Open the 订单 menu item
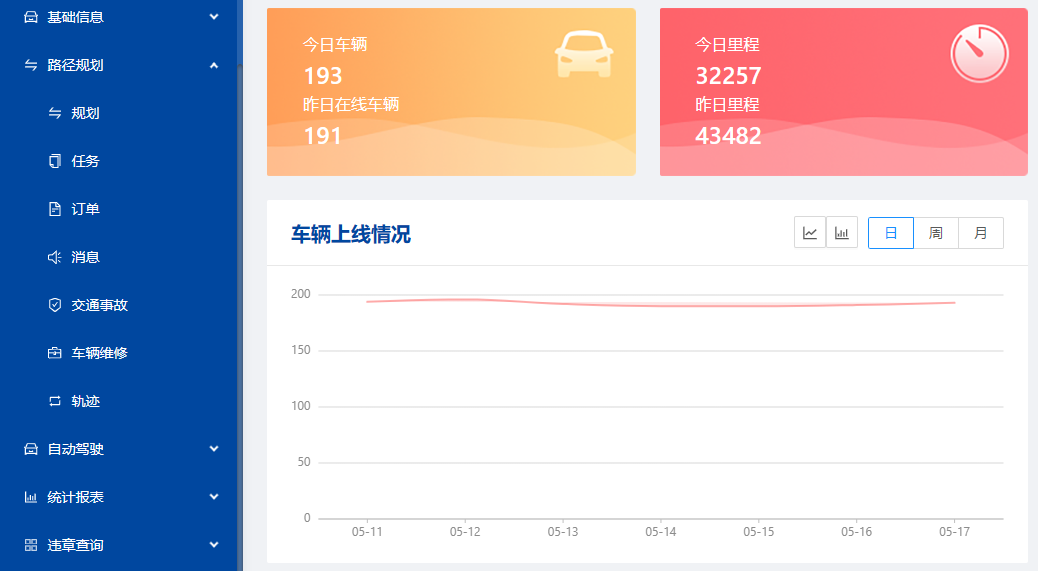 point(85,209)
